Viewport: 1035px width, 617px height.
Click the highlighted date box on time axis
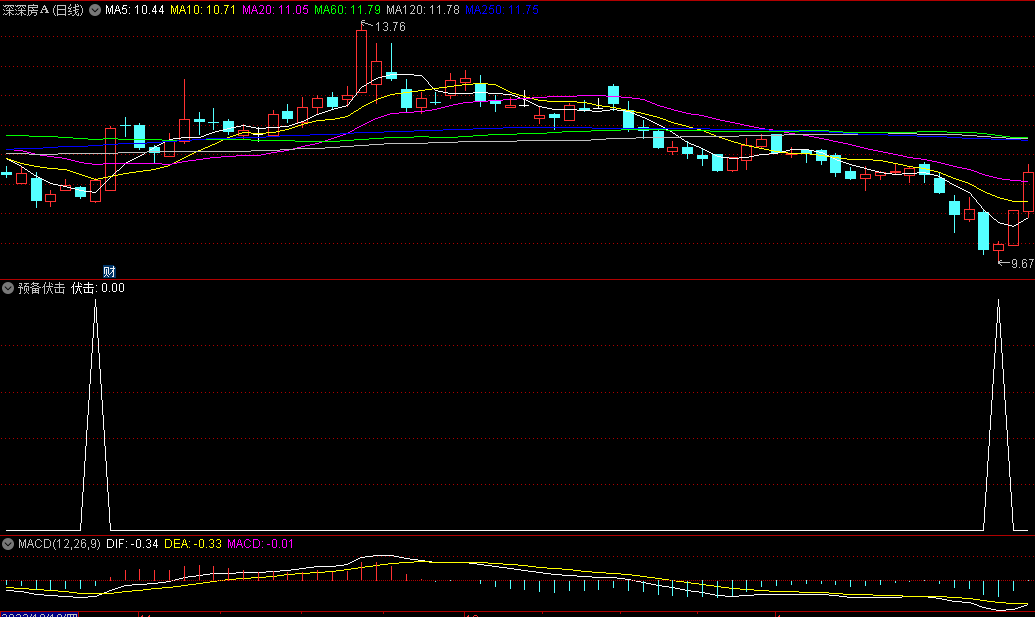coord(39,614)
